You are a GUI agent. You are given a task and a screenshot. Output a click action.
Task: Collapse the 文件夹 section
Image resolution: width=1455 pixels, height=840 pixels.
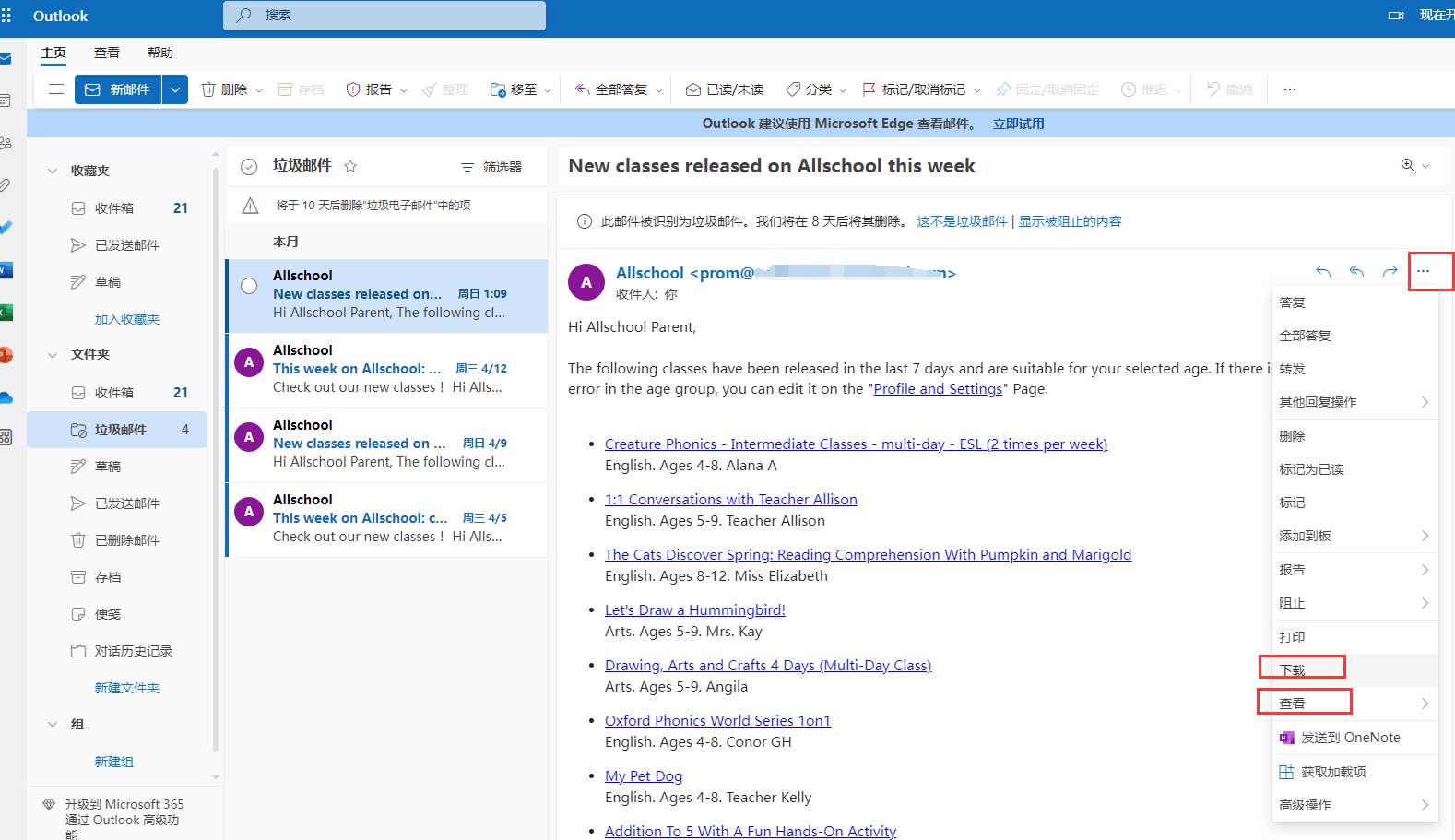tap(53, 354)
